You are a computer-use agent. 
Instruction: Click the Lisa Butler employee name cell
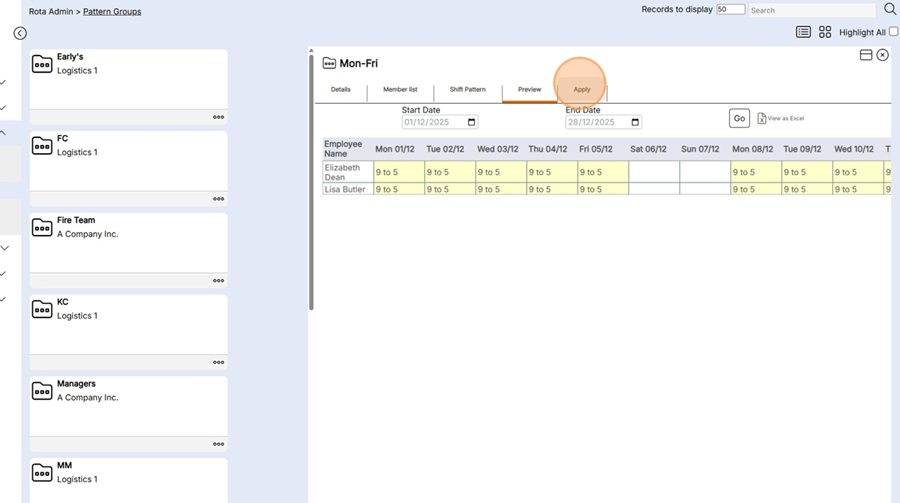pyautogui.click(x=348, y=189)
